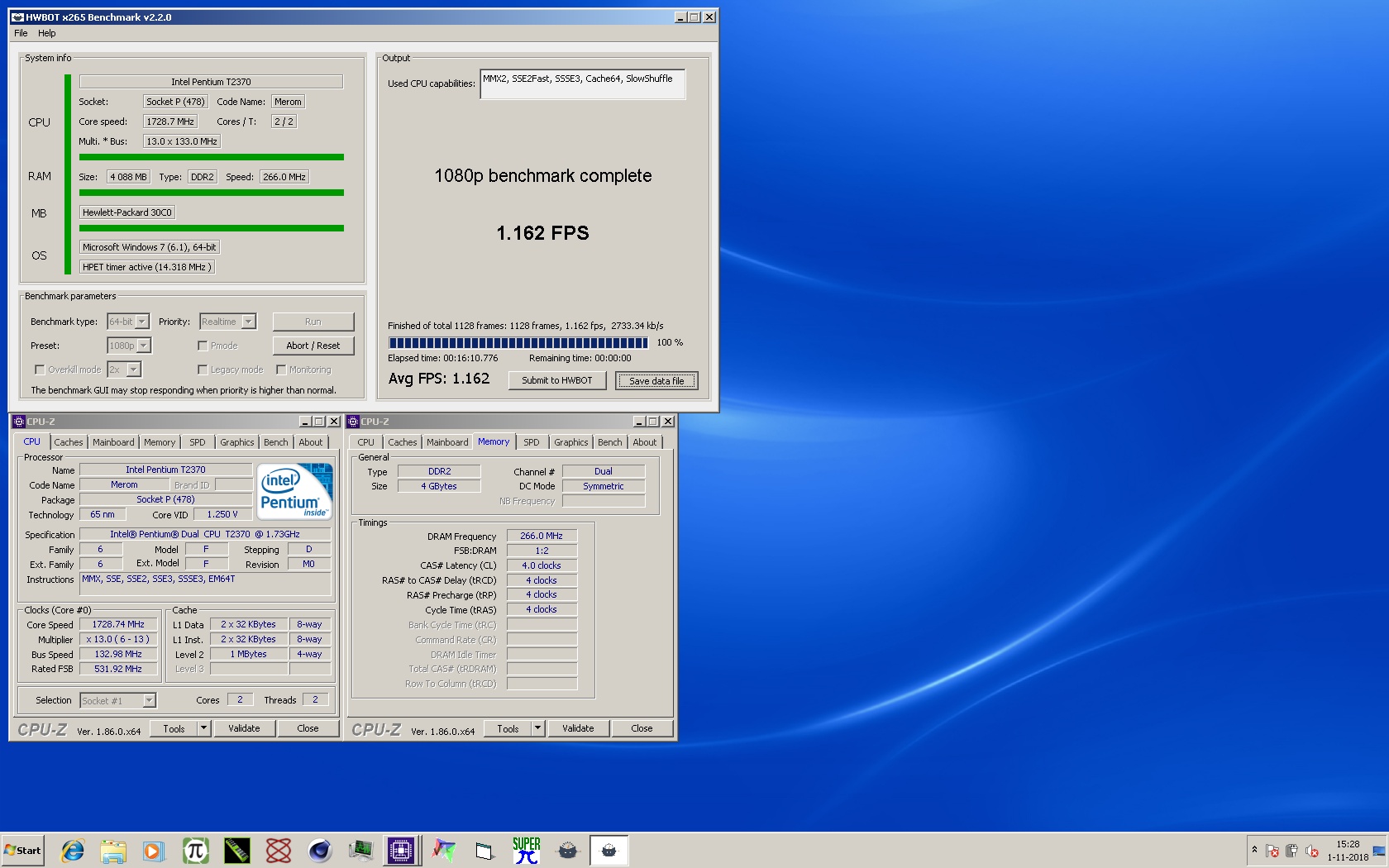Click the Core Speed 1728.74 MHz value
Viewport: 1389px width, 868px height.
pos(118,624)
